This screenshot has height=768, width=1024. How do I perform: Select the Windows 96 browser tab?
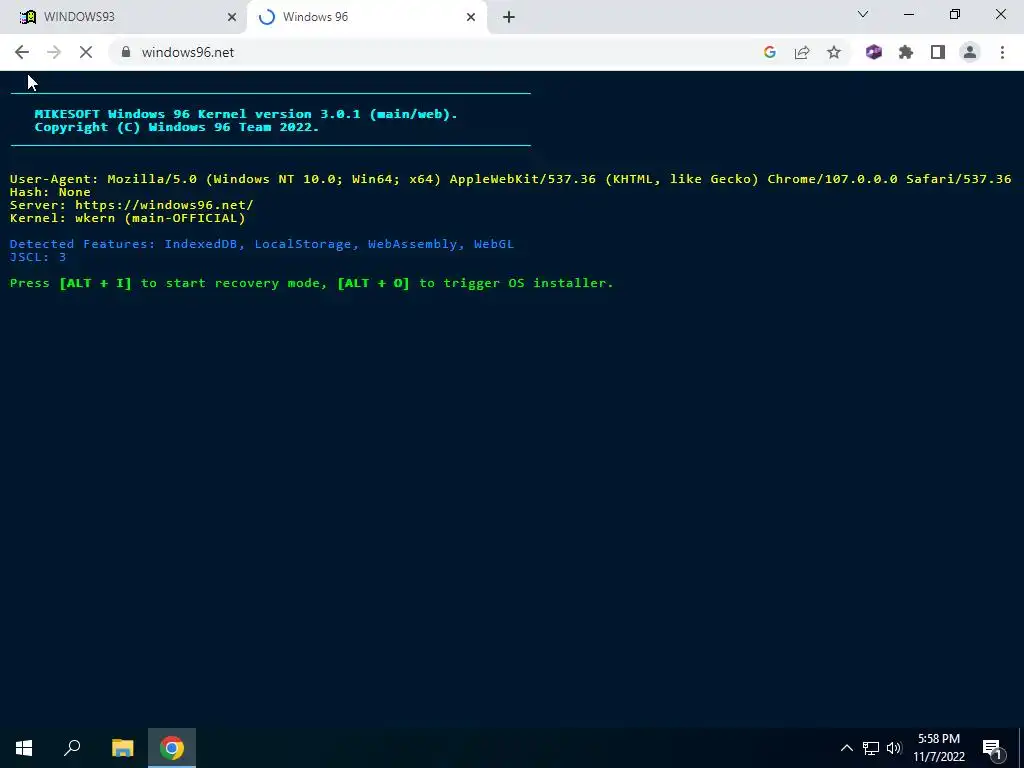coord(366,17)
